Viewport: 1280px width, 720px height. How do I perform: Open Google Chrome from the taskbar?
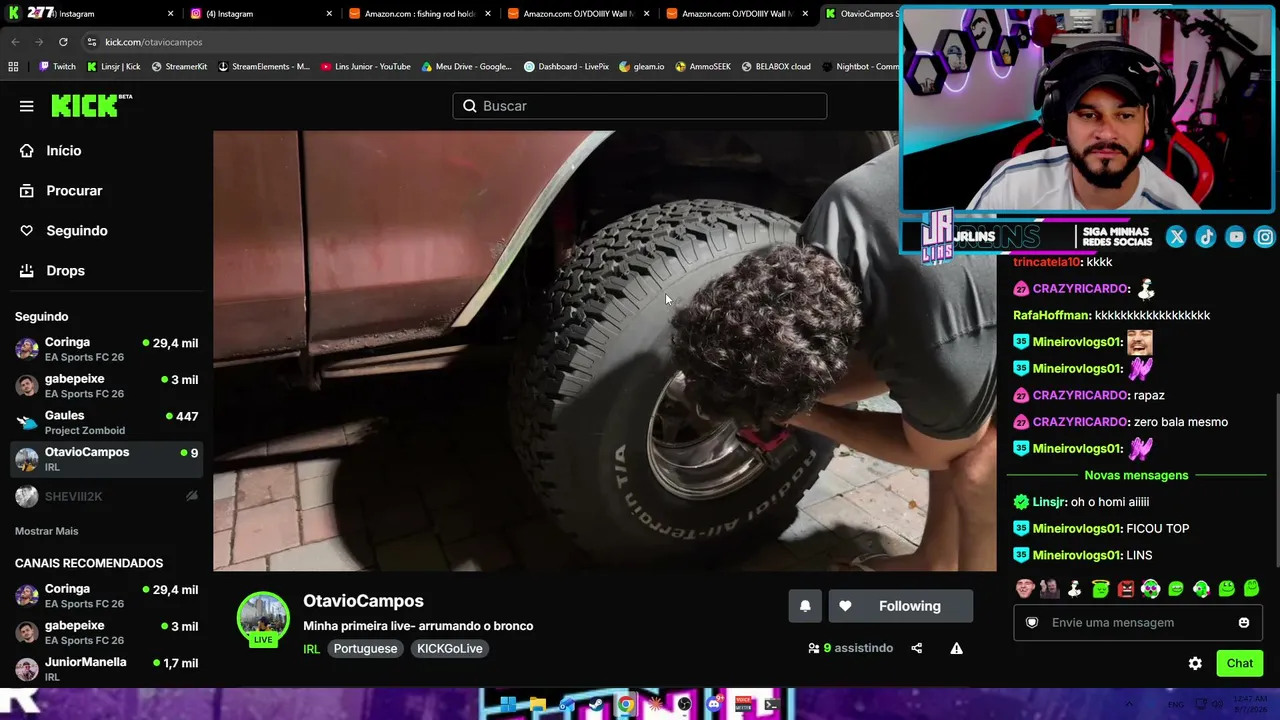click(x=626, y=705)
